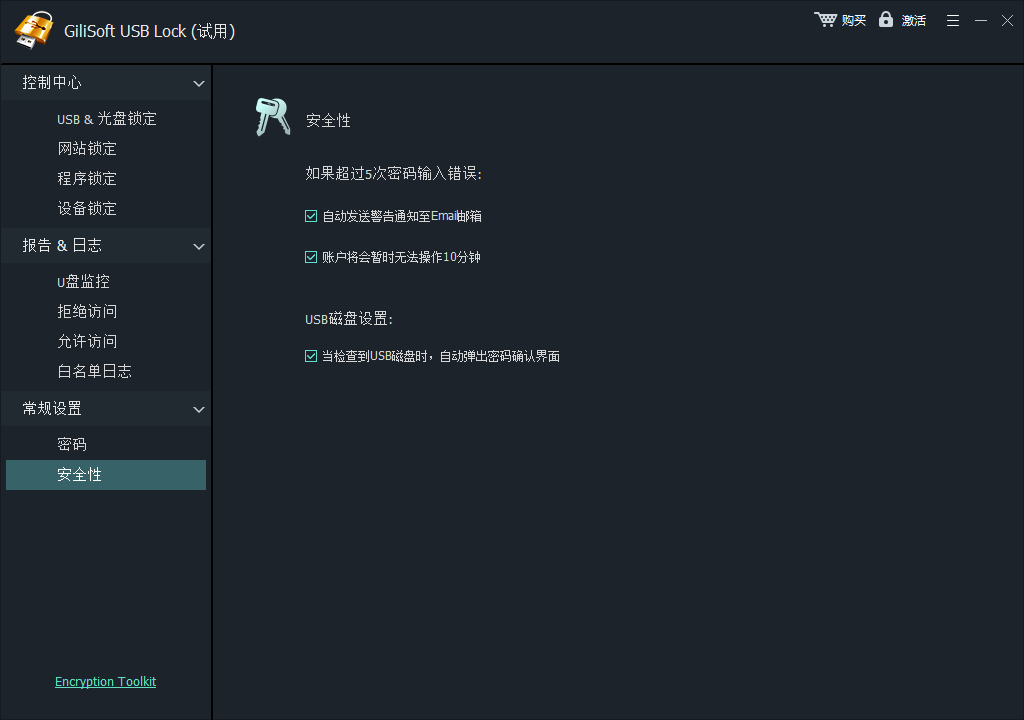Close the GiliSoft USB Lock window

pyautogui.click(x=1008, y=21)
